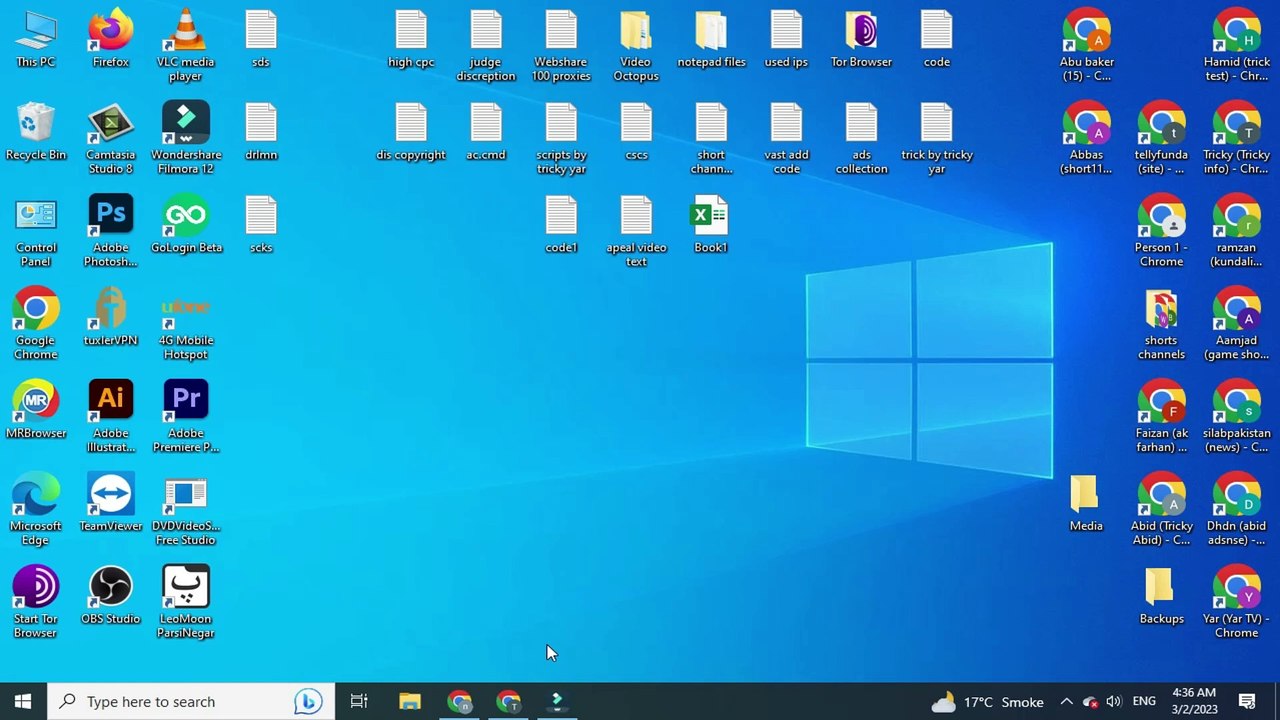Open Task View from the taskbar
The height and width of the screenshot is (720, 1280).
tap(359, 702)
